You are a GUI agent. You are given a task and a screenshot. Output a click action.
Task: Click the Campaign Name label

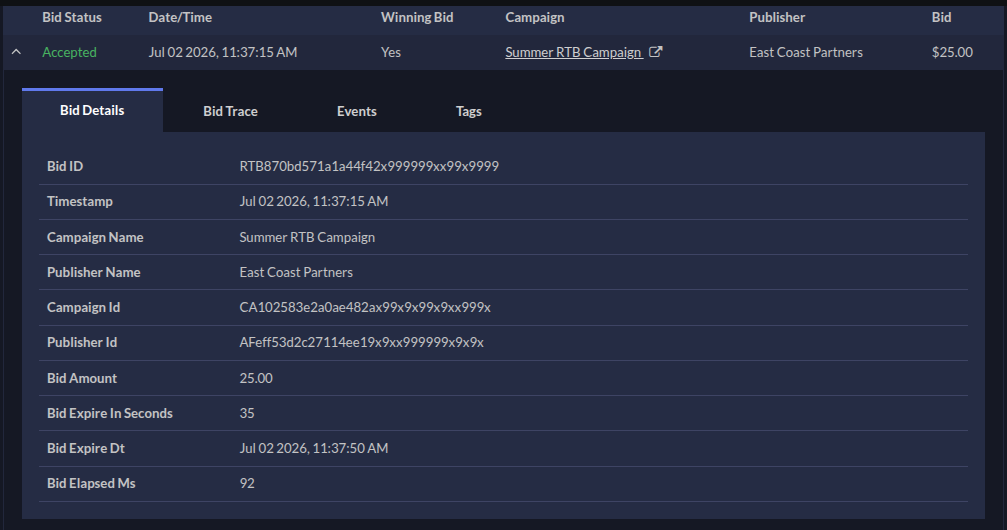coord(95,237)
